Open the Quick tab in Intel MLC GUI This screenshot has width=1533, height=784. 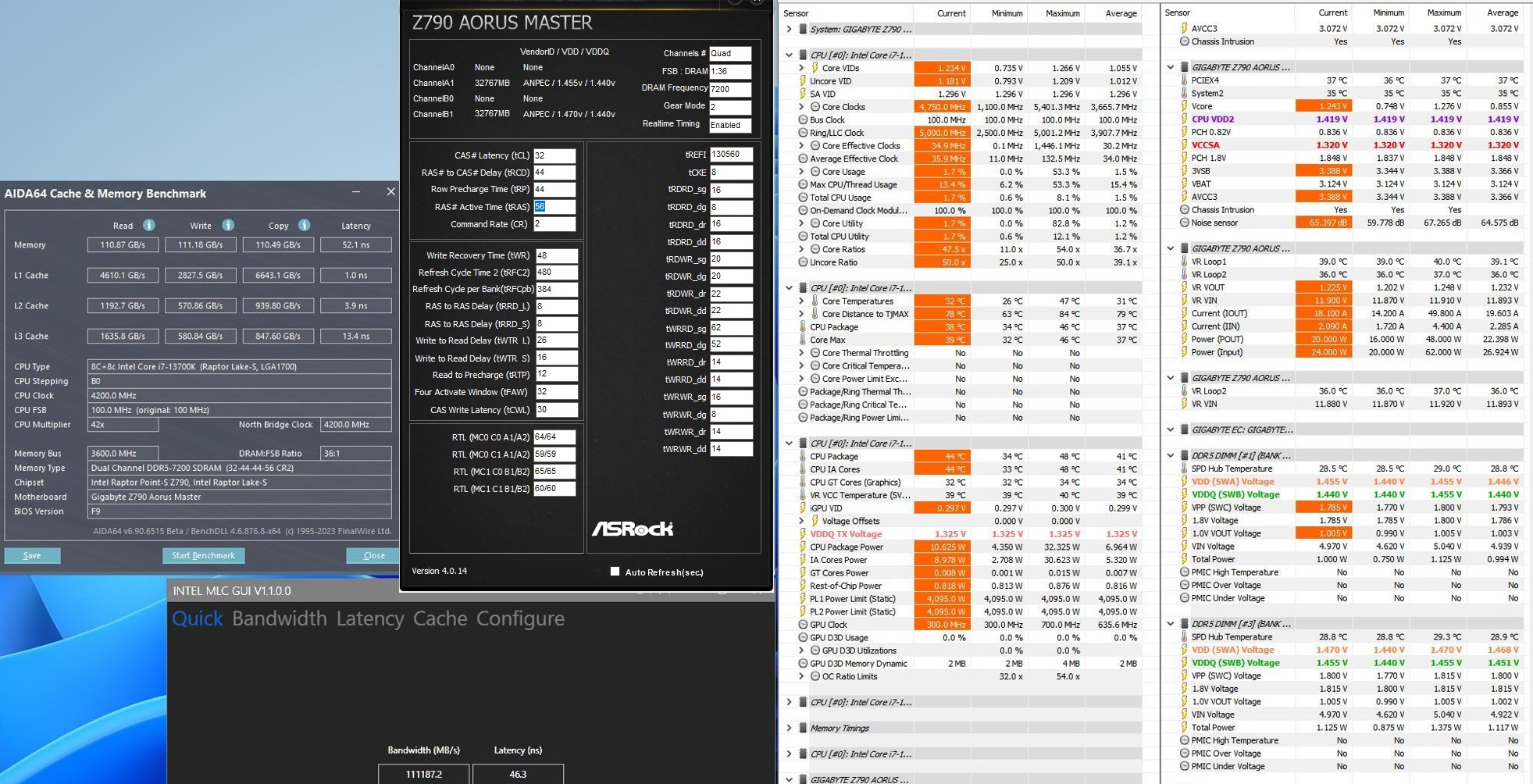tap(198, 618)
